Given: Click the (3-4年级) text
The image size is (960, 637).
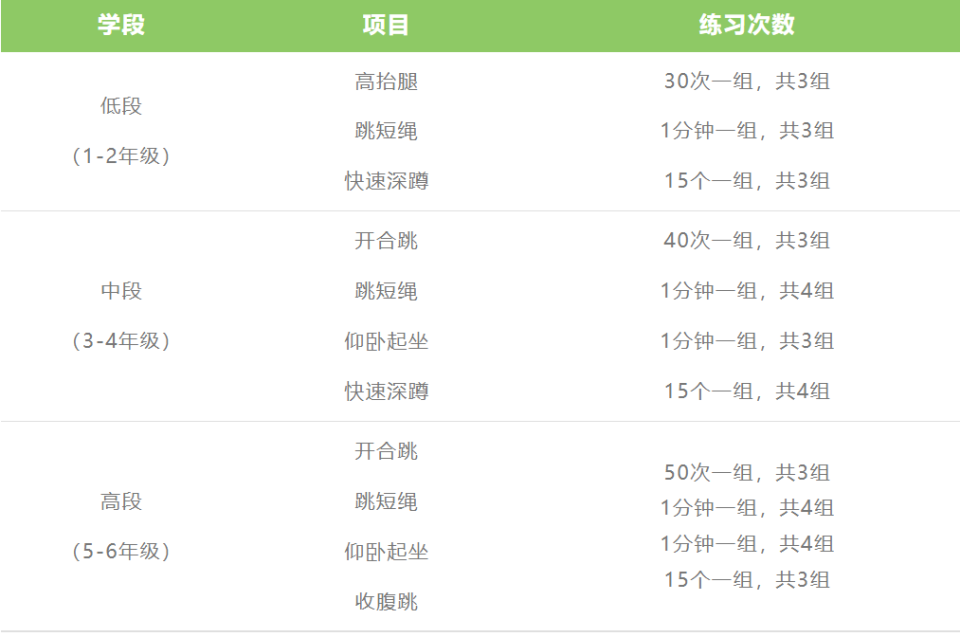Looking at the screenshot, I should (121, 341).
